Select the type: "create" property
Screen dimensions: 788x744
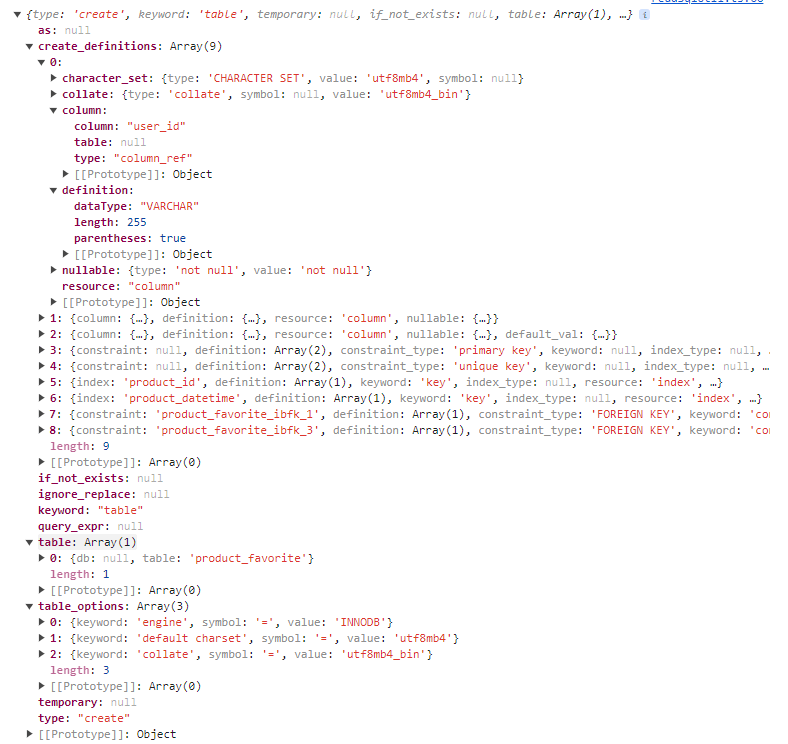click(x=84, y=719)
